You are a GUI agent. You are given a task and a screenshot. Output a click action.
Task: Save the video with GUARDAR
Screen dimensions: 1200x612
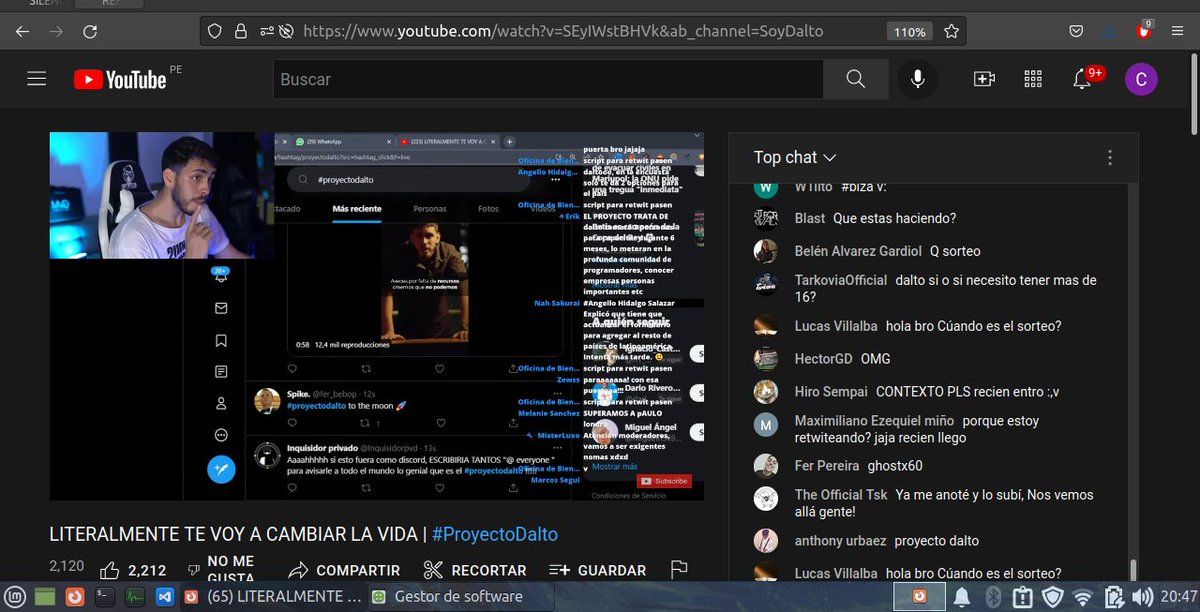click(598, 570)
